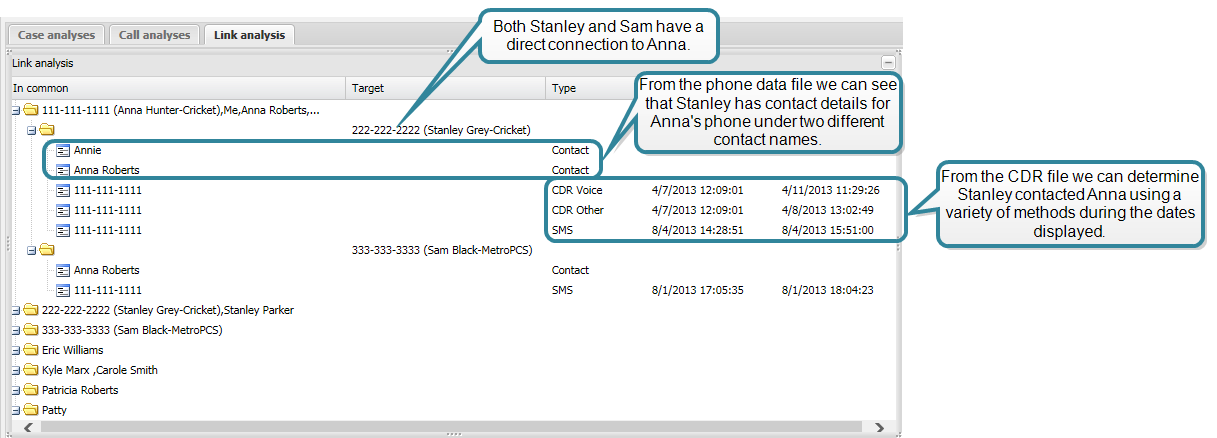Click the folder icon for 222-222-2222 Stanley Parker
Image resolution: width=1217 pixels, height=438 pixels.
point(30,310)
